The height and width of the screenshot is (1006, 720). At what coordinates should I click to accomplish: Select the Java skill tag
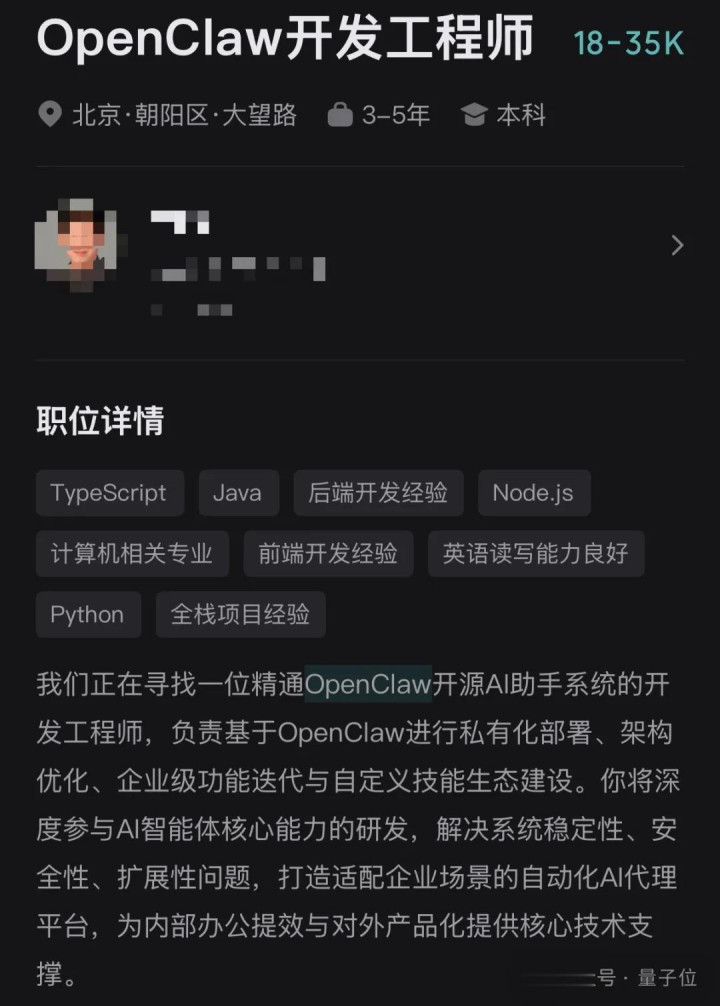(239, 493)
